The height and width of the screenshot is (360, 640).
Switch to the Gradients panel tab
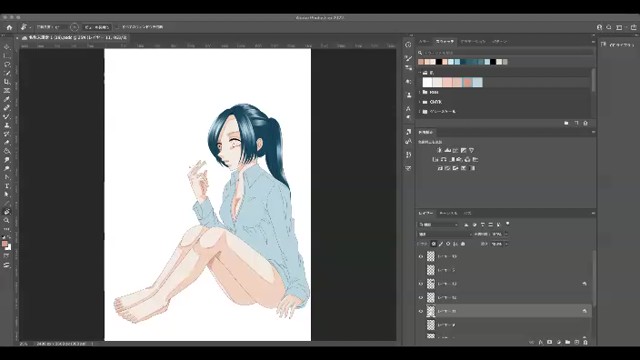click(473, 42)
